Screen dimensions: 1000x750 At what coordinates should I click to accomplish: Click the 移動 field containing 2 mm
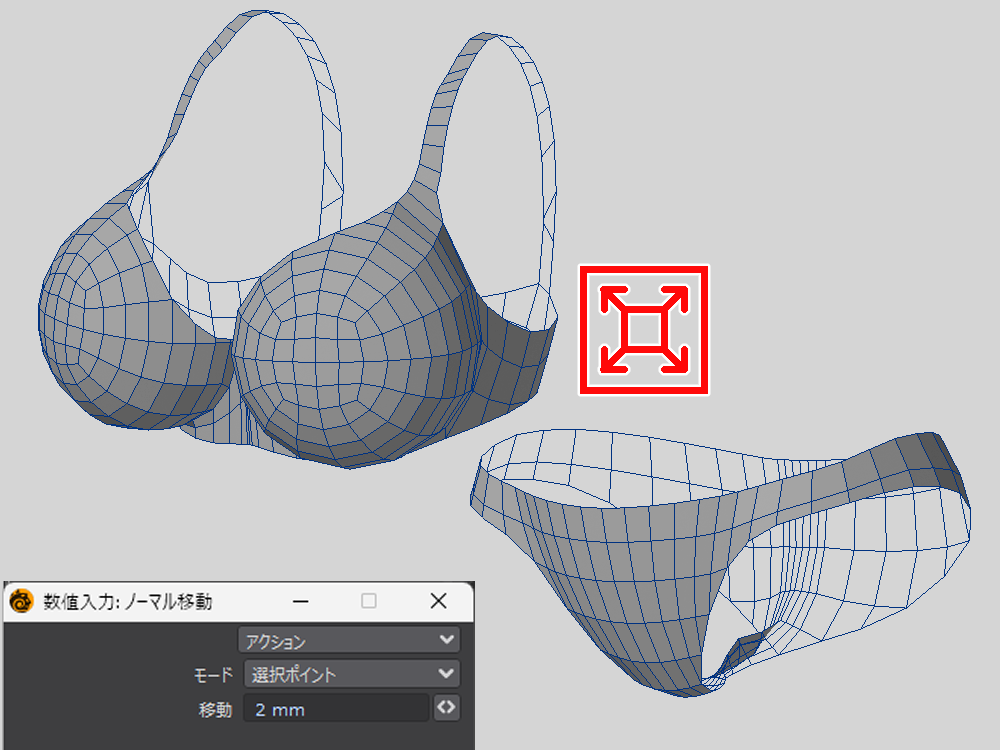click(337, 709)
